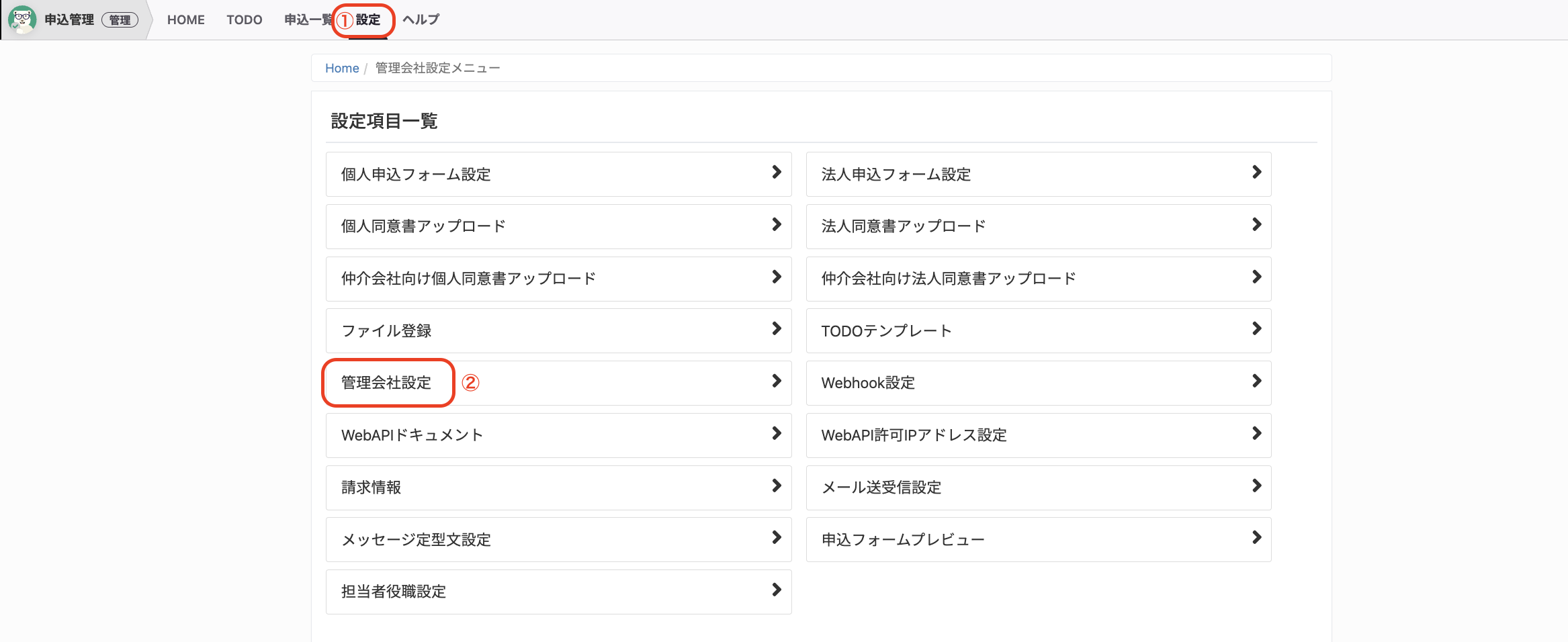Open WebAPIドキュメント

pyautogui.click(x=558, y=435)
